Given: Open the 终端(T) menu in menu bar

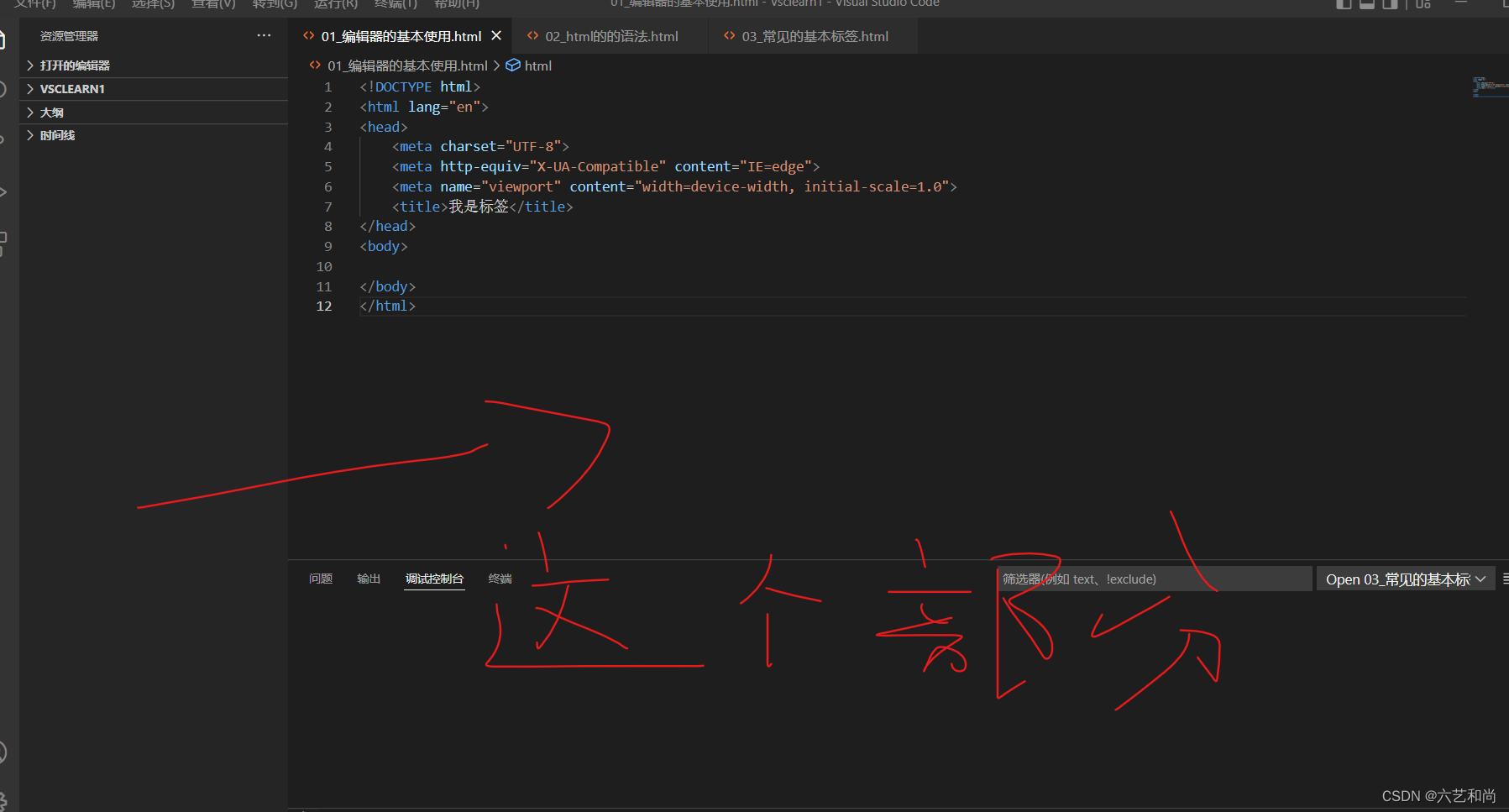Looking at the screenshot, I should pyautogui.click(x=396, y=3).
